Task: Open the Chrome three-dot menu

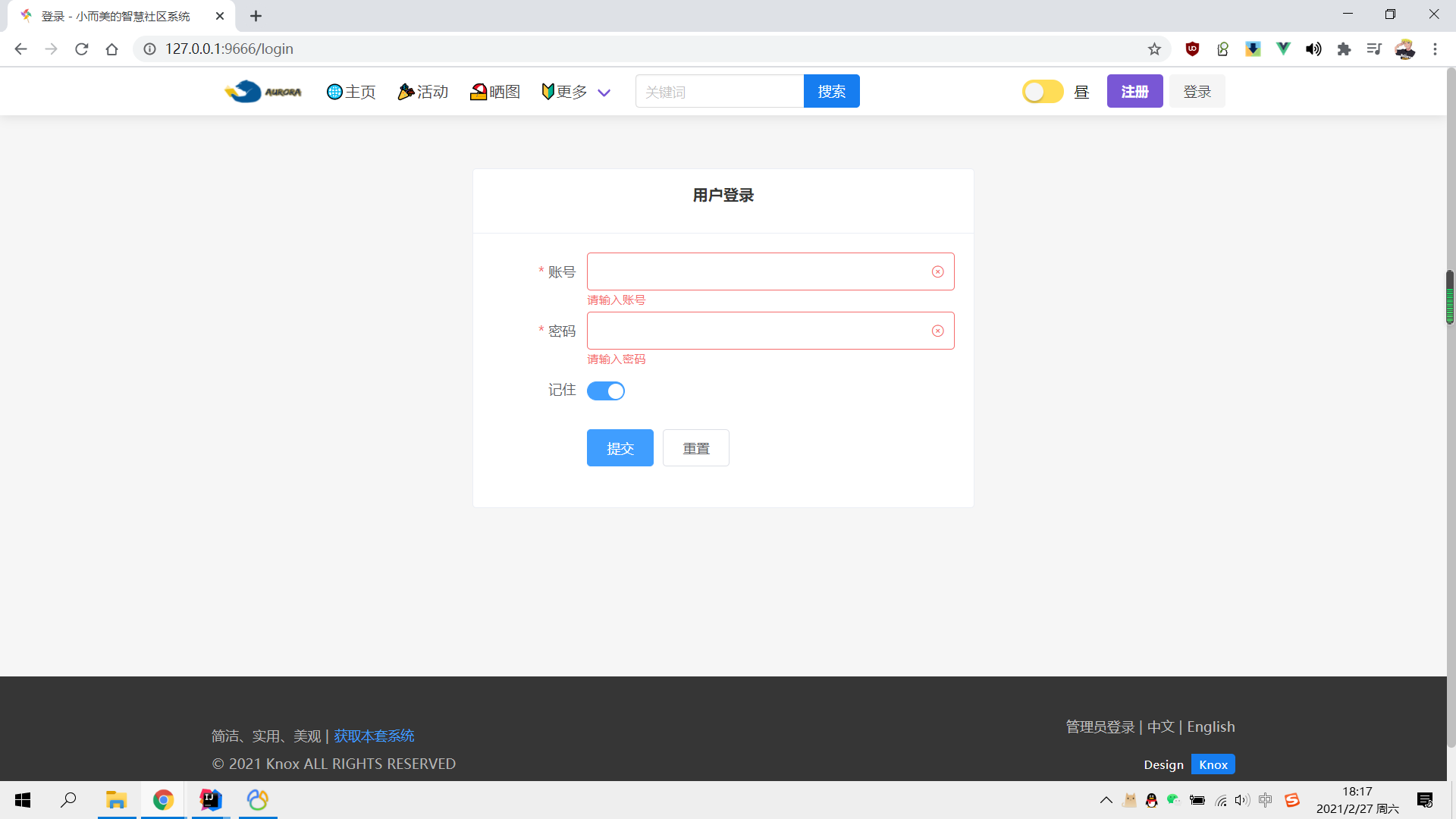Action: [1435, 49]
